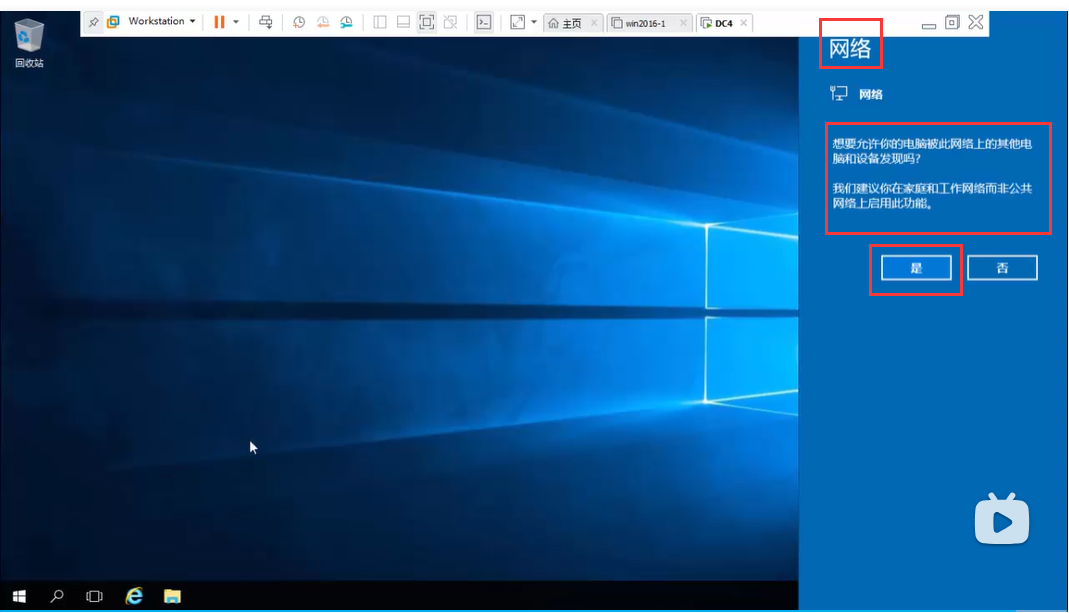Restore the VMware window size
Image resolution: width=1069 pixels, height=613 pixels.
952,23
